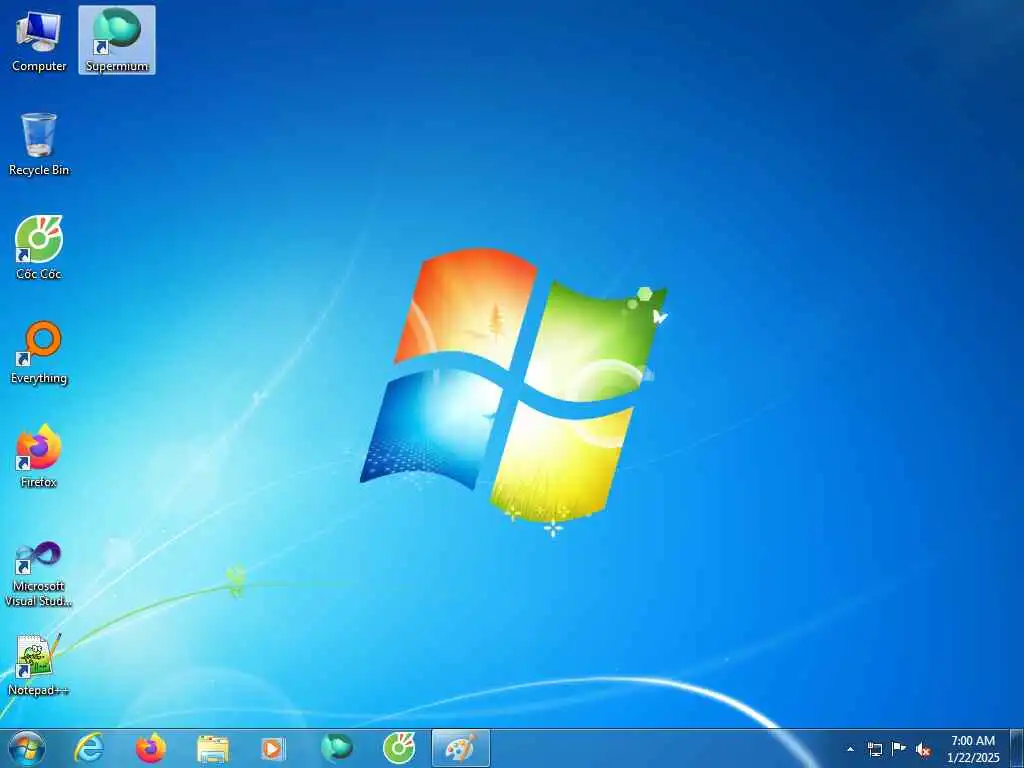Switch to the Paint taskbar window
Image resolution: width=1024 pixels, height=768 pixels.
coord(460,748)
